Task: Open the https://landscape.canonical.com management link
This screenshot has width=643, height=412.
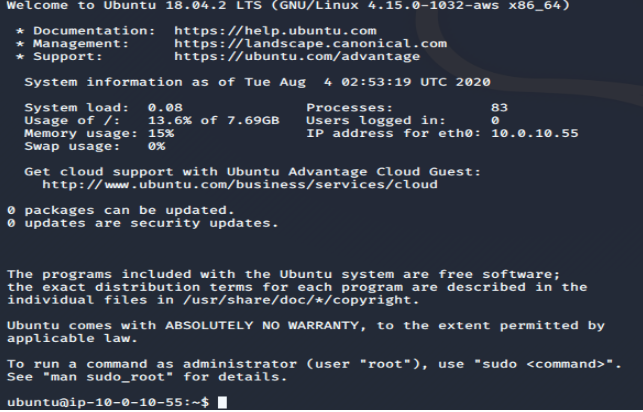Action: [310, 43]
